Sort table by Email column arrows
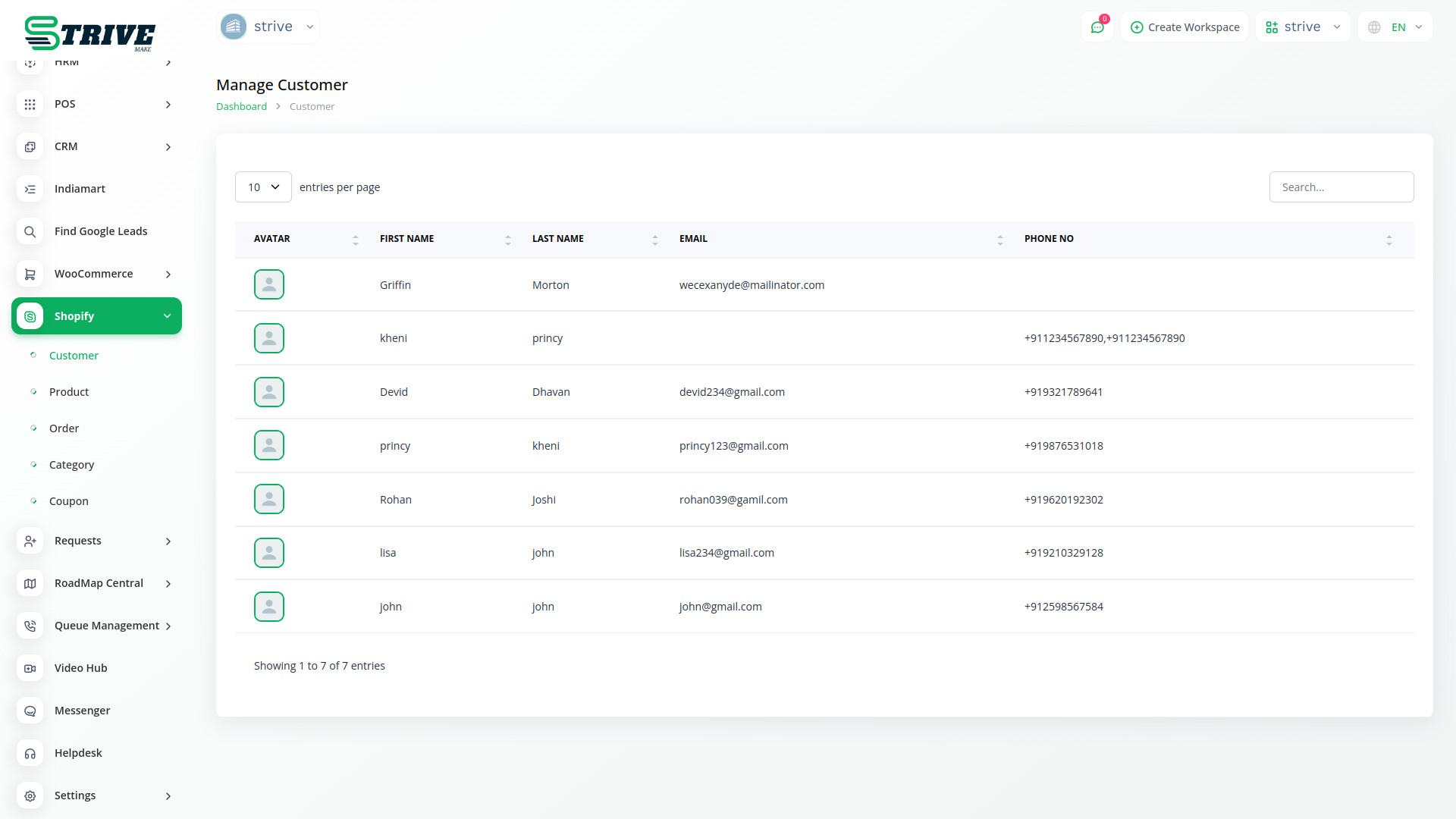Viewport: 1456px width, 819px height. (999, 240)
